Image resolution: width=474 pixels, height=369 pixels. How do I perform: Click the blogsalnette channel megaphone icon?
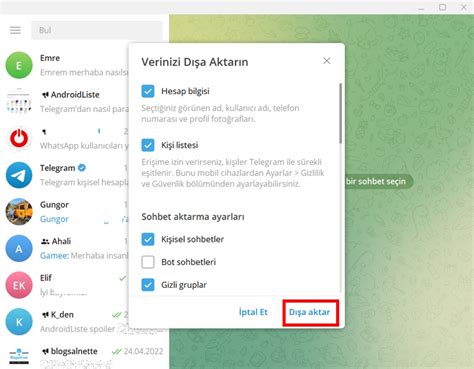(x=45, y=351)
